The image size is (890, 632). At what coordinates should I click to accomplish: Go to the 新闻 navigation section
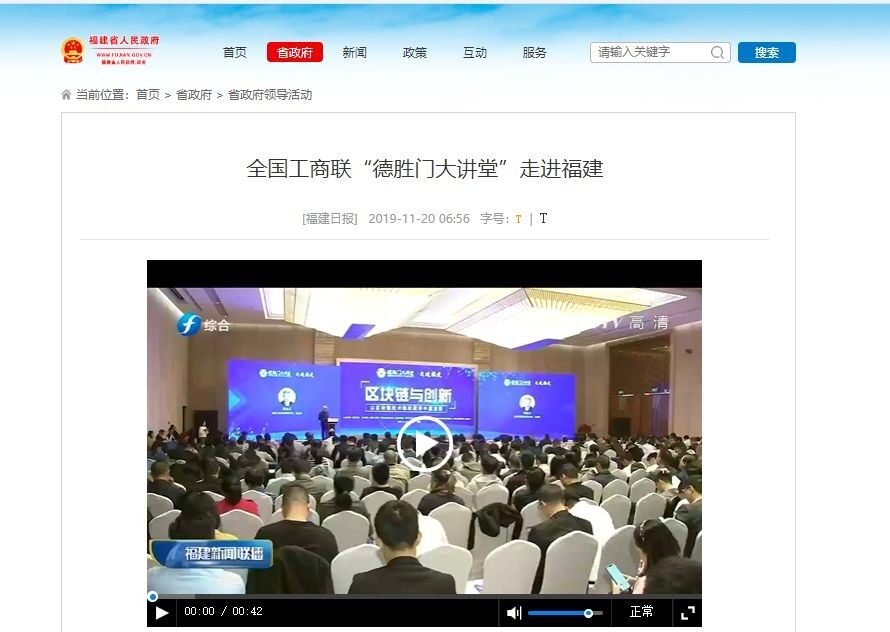click(354, 53)
